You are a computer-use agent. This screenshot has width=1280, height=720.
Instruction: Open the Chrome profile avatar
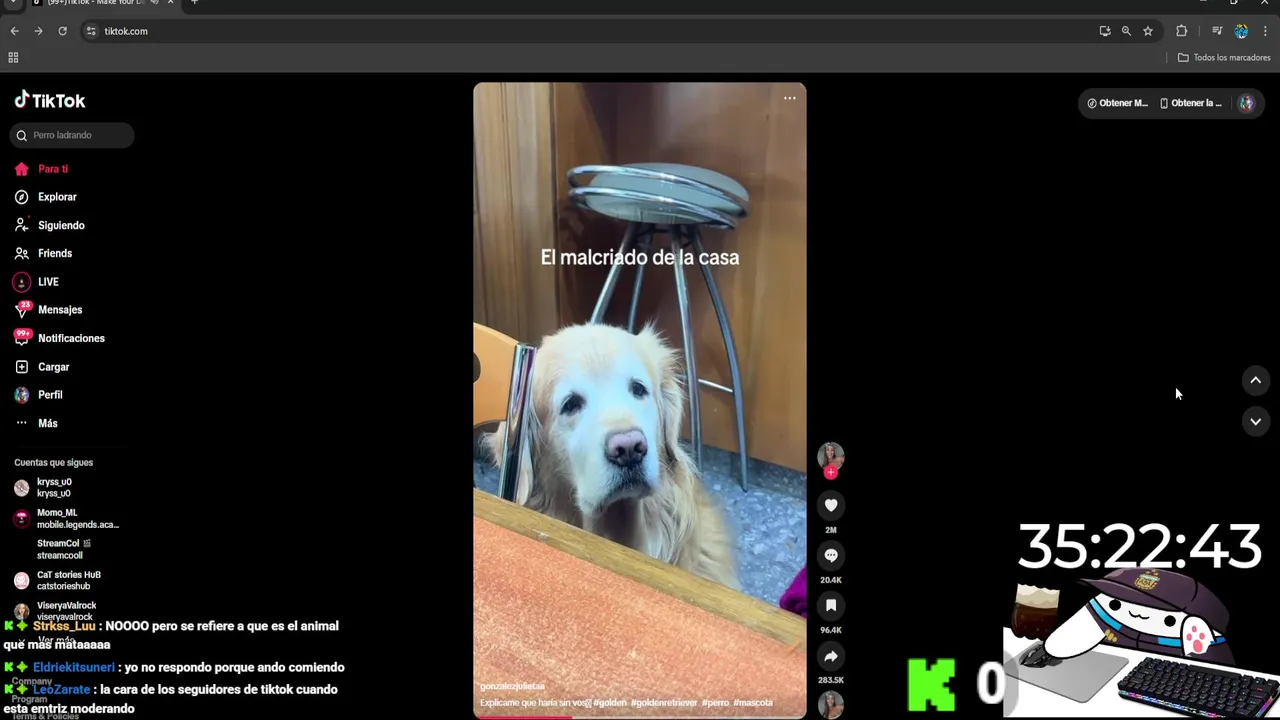tap(1241, 31)
